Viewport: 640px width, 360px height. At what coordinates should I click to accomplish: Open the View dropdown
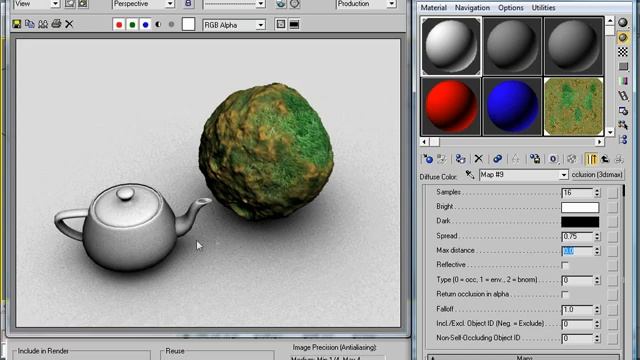click(55, 4)
